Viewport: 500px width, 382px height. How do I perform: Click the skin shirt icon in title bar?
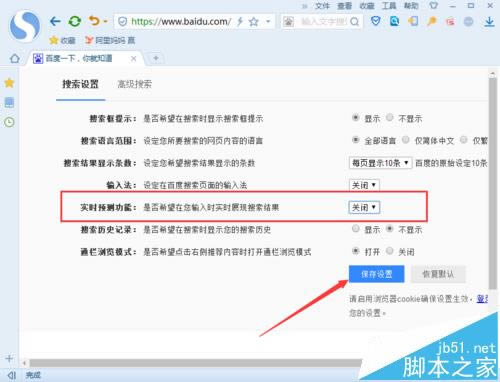click(x=433, y=5)
